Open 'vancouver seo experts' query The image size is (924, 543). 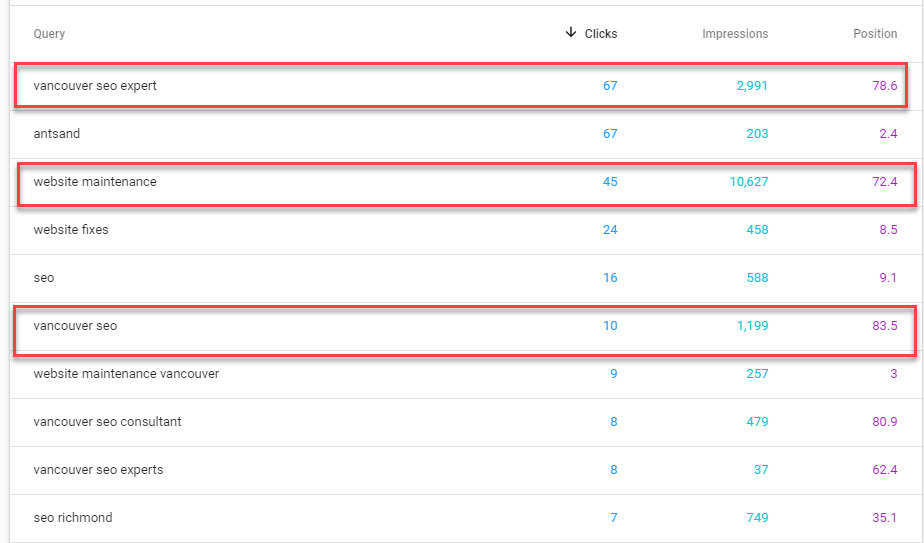(98, 470)
